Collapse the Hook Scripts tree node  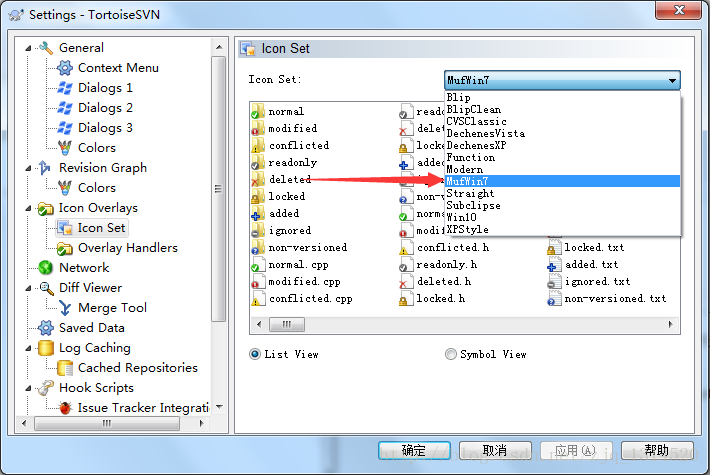(x=28, y=388)
